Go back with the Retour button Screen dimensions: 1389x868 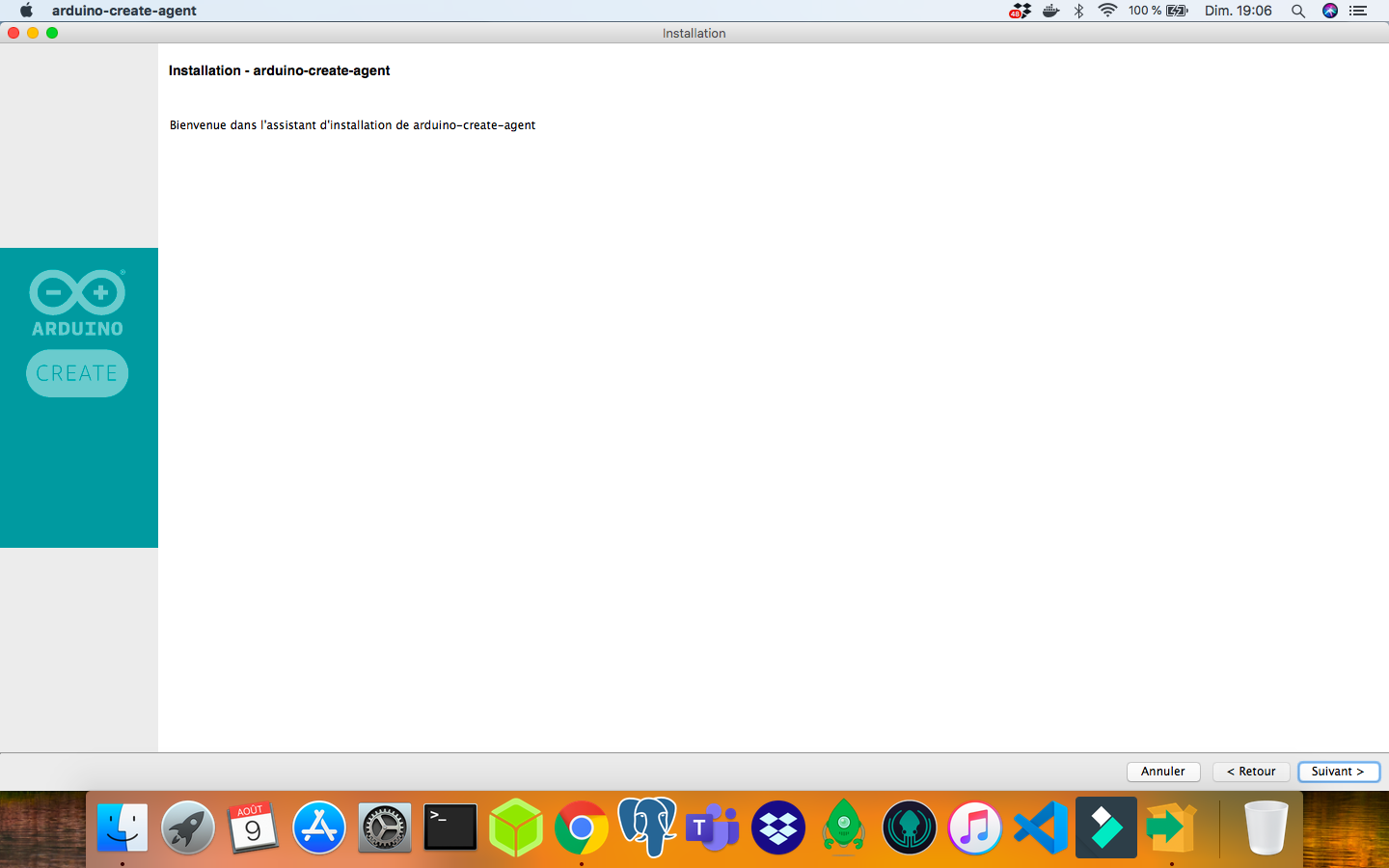pos(1251,772)
